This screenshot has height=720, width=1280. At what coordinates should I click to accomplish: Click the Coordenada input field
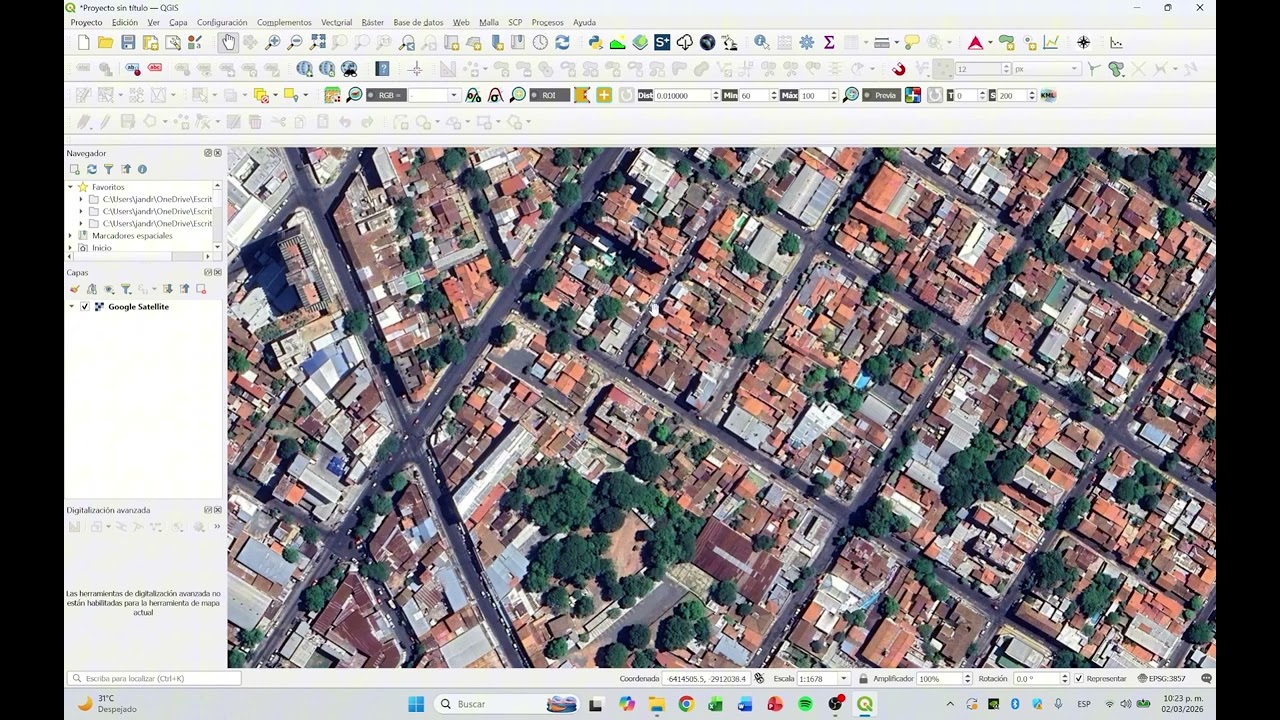(x=707, y=678)
